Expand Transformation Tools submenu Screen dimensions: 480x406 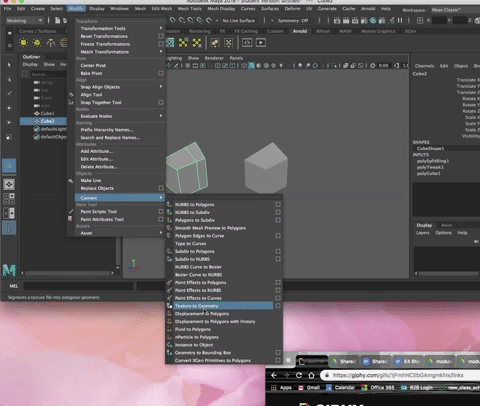(x=161, y=28)
